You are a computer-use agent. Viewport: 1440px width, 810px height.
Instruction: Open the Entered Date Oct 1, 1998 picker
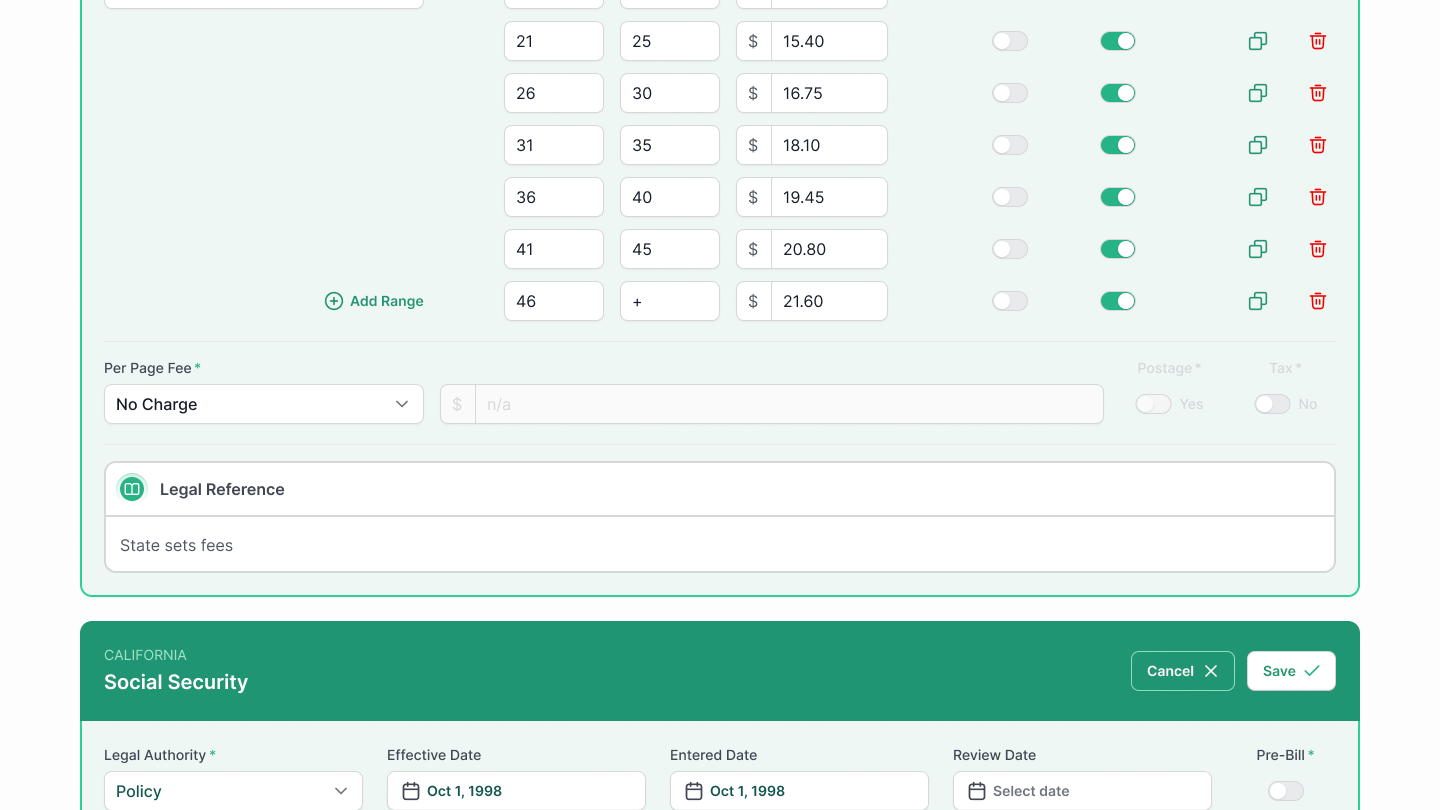point(799,791)
